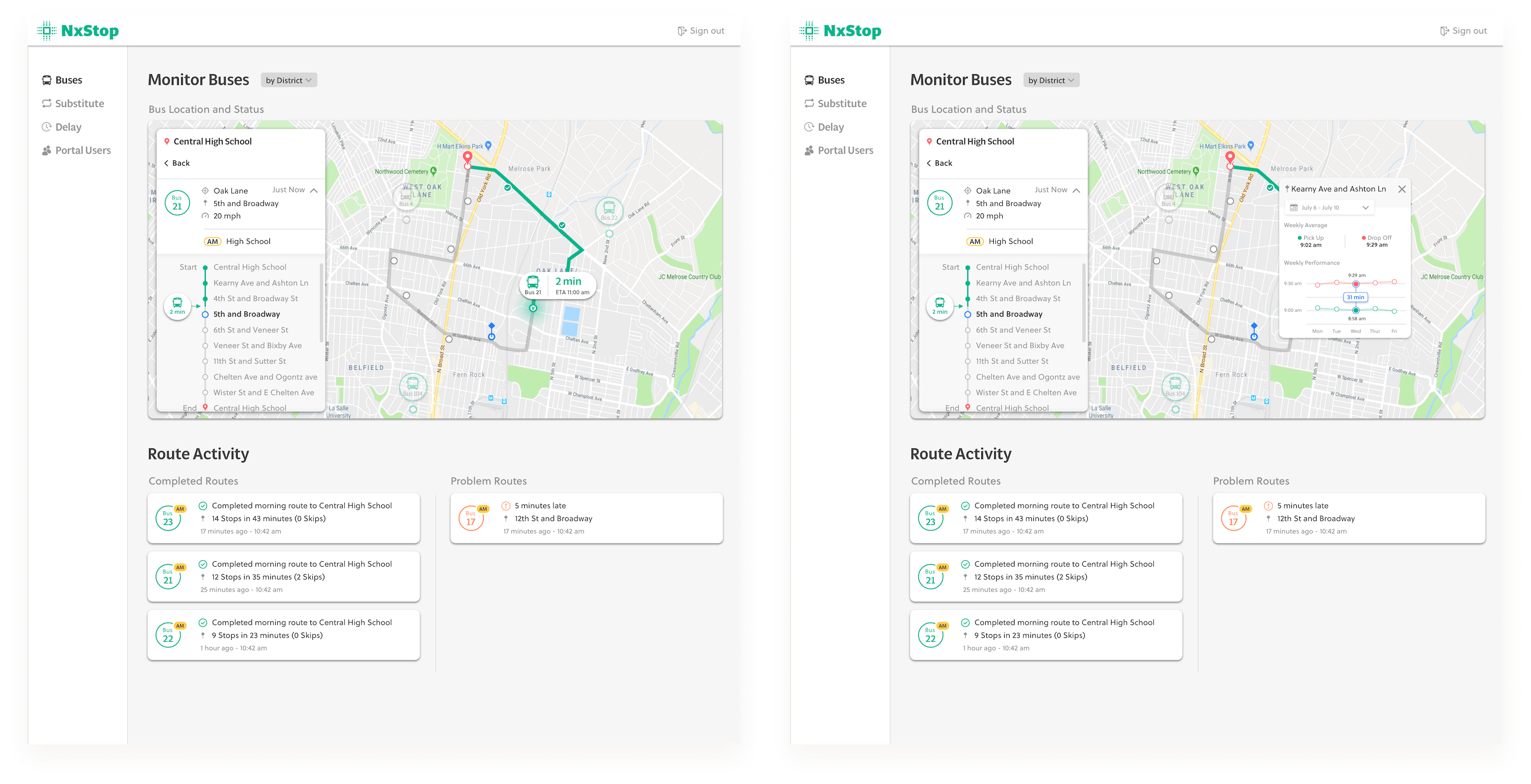Screen dimensions: 1531x784
Task: Click Wednesday's red drop-off data point
Action: tap(1356, 284)
